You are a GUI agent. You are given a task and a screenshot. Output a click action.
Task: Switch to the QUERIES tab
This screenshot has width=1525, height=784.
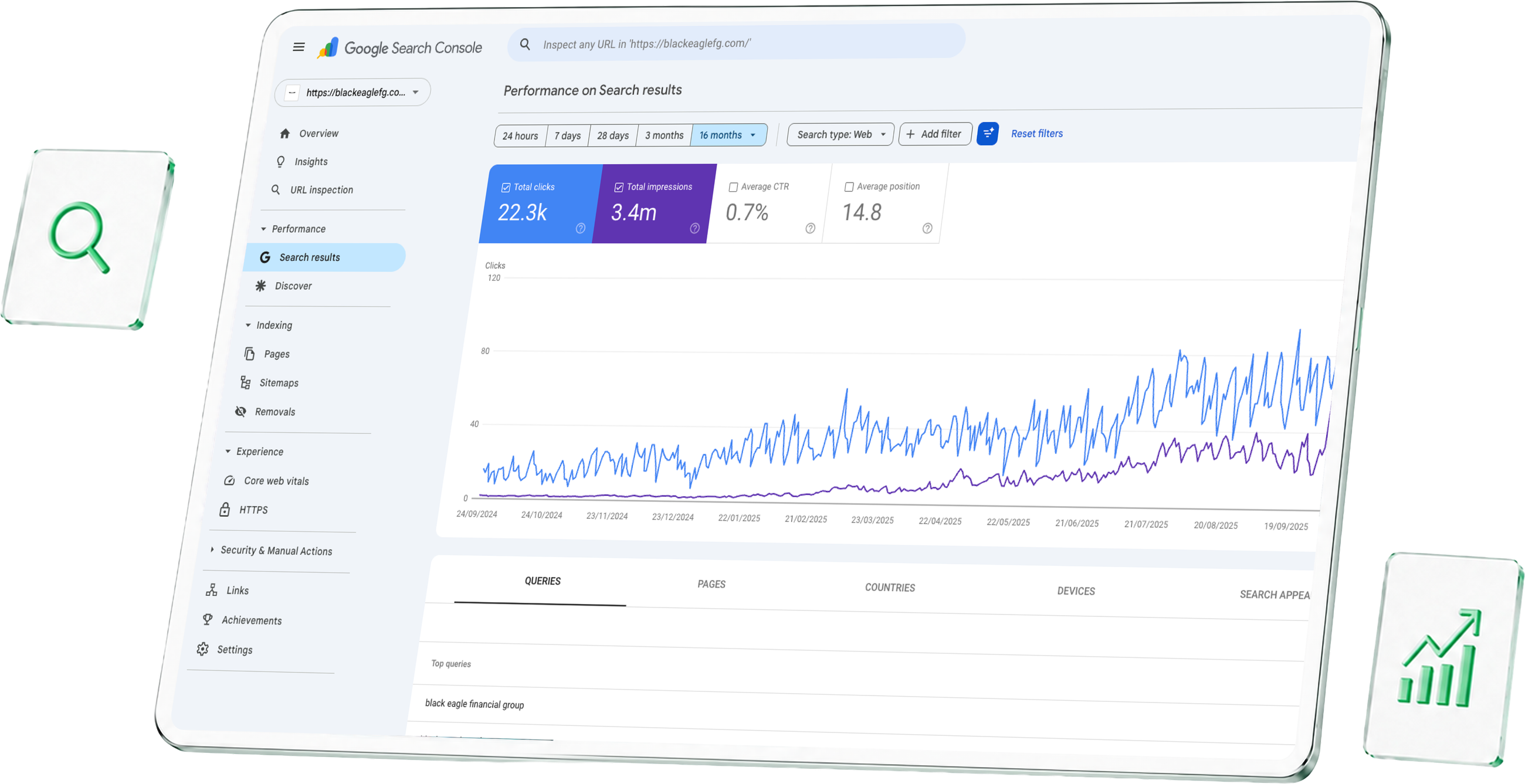click(x=543, y=581)
